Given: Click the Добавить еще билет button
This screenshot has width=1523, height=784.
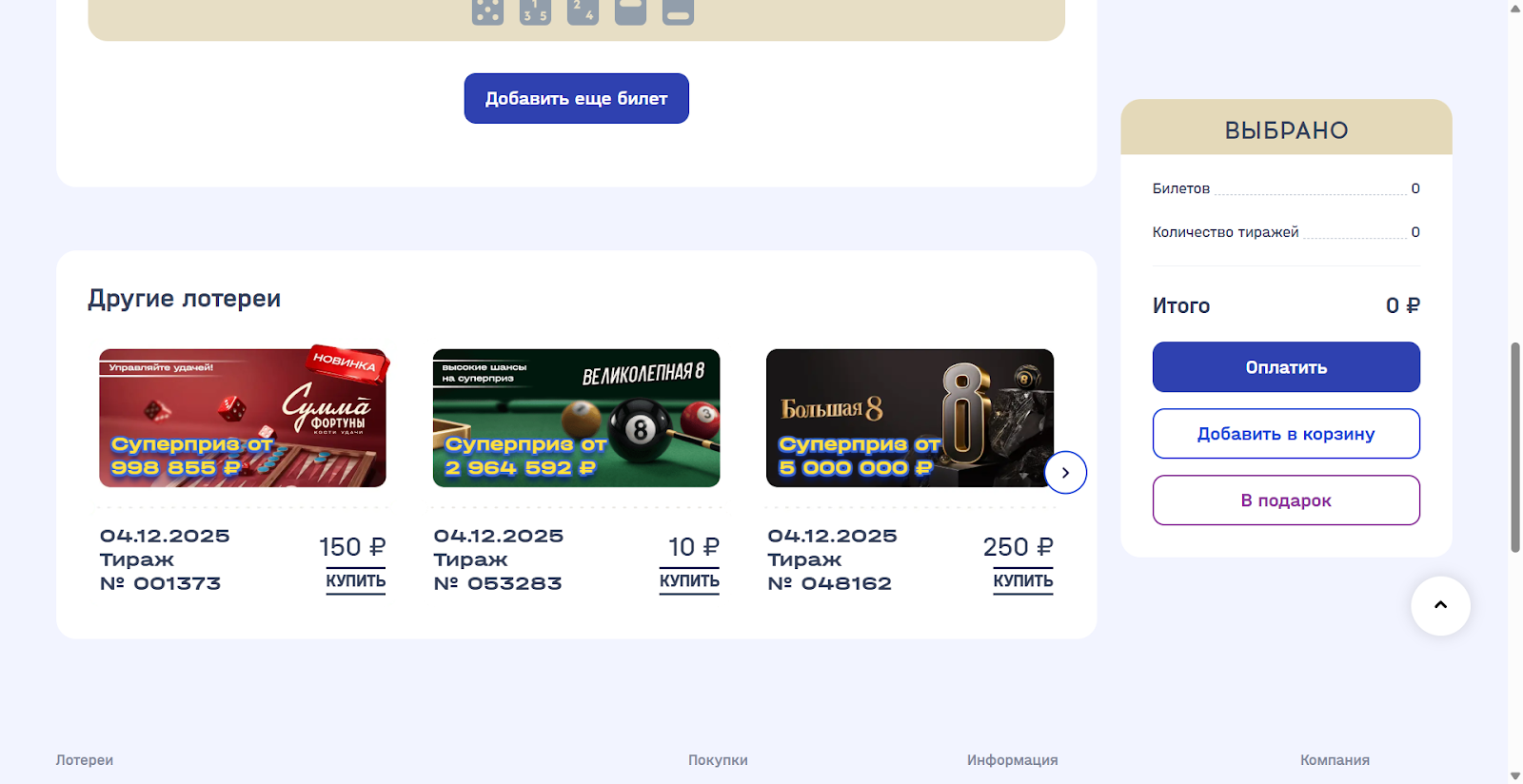Looking at the screenshot, I should point(576,98).
